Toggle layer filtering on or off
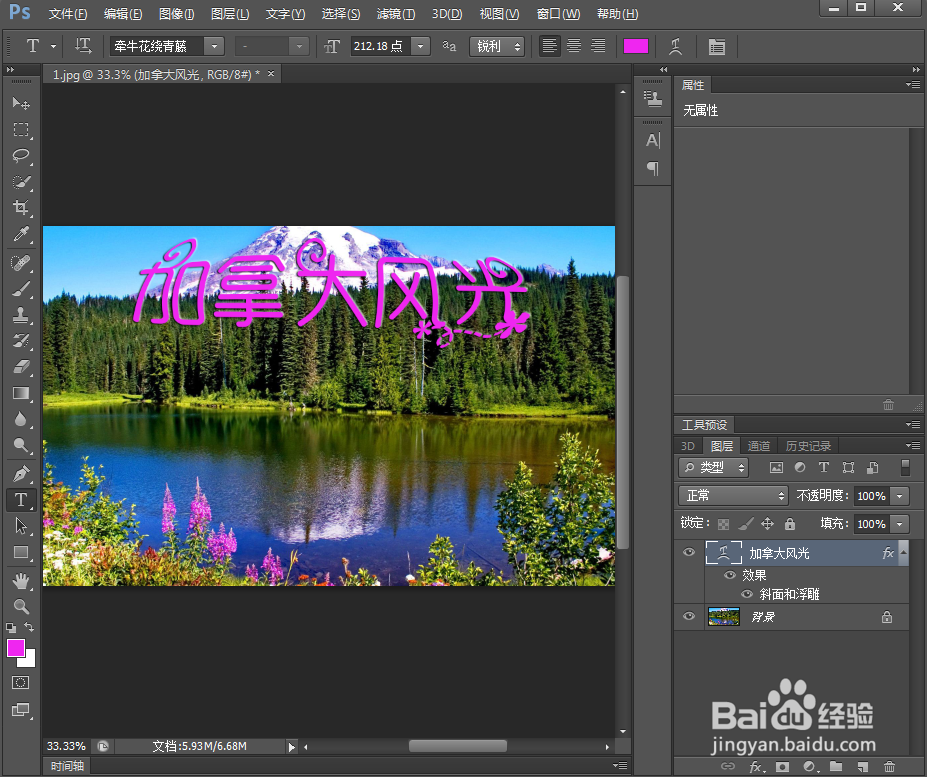Viewport: 927px width, 777px height. pyautogui.click(x=905, y=467)
